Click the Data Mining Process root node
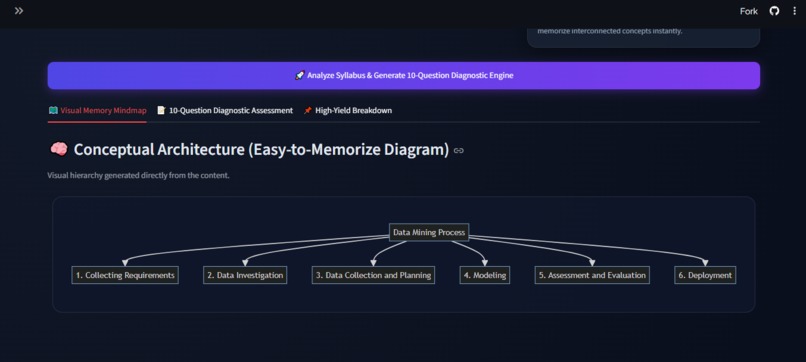The image size is (806, 362). click(x=429, y=232)
